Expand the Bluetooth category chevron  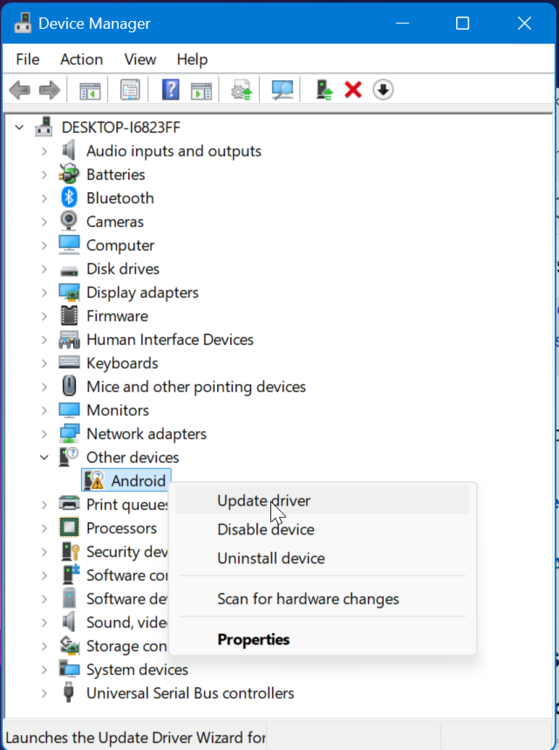[x=44, y=198]
